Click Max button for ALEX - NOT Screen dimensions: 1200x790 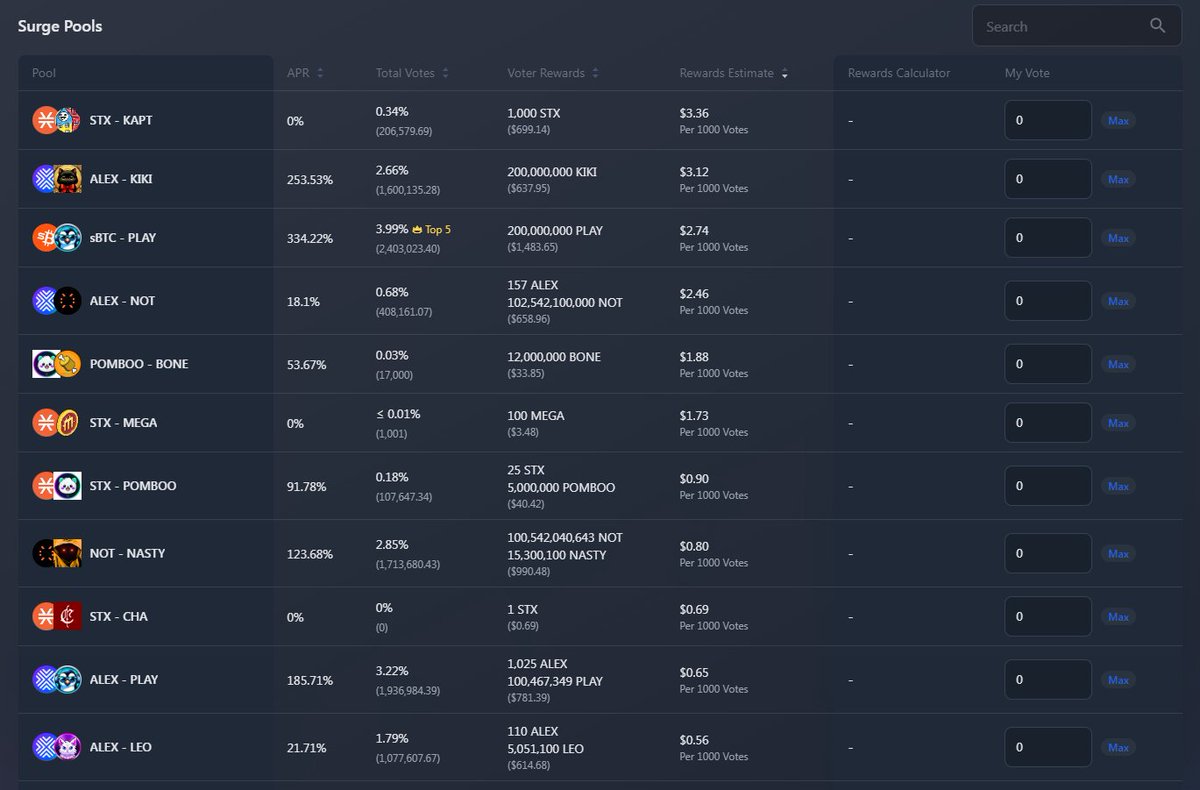(1118, 301)
